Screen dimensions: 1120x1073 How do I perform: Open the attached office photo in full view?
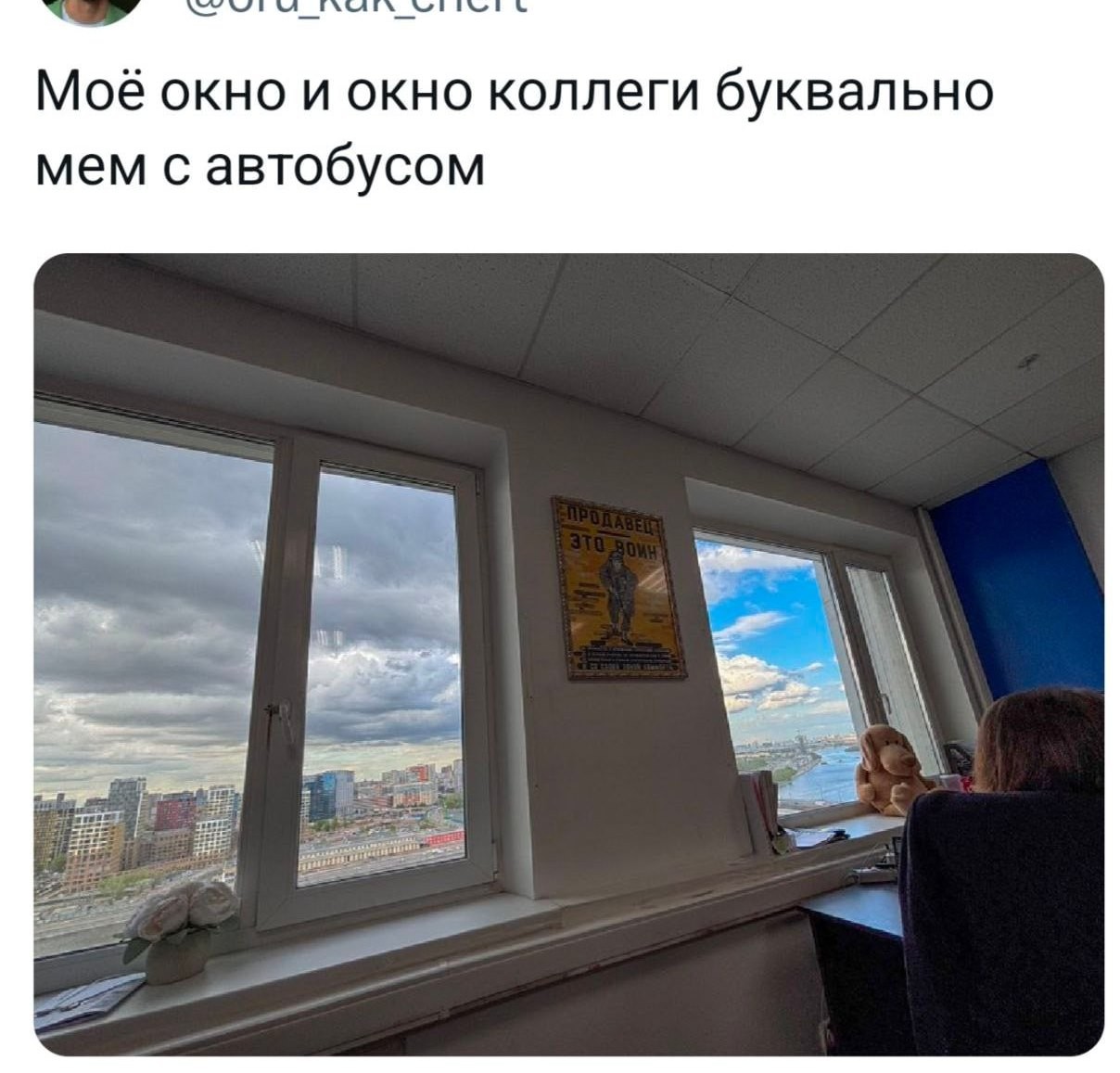pos(568,654)
